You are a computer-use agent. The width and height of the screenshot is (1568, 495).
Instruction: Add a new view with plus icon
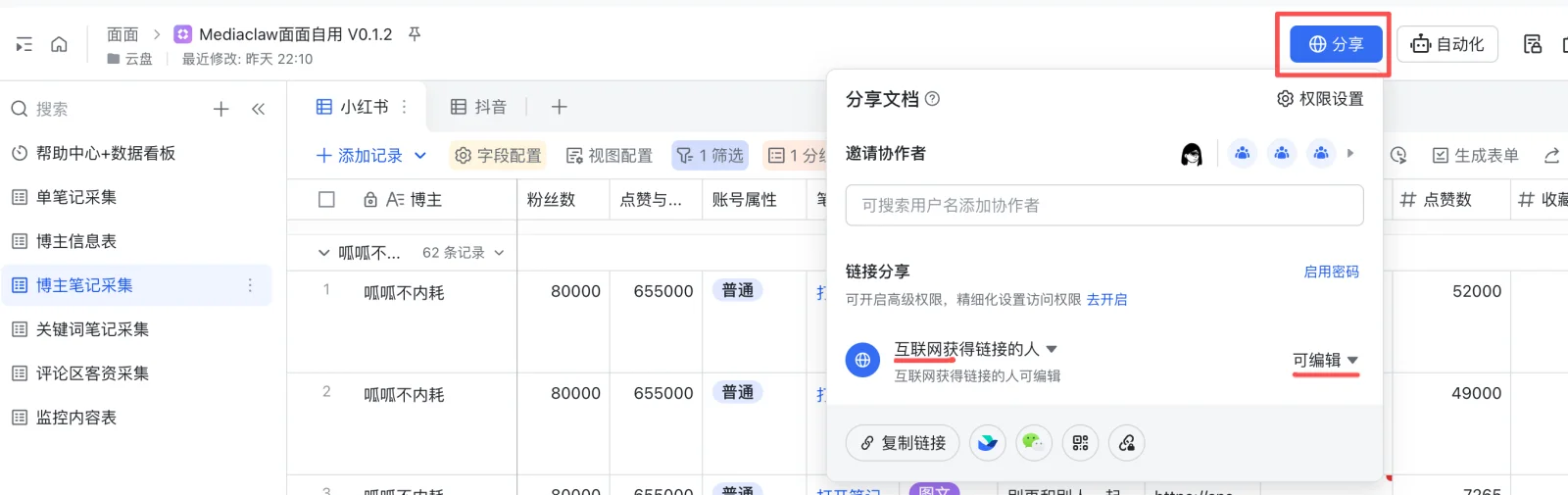pos(559,107)
